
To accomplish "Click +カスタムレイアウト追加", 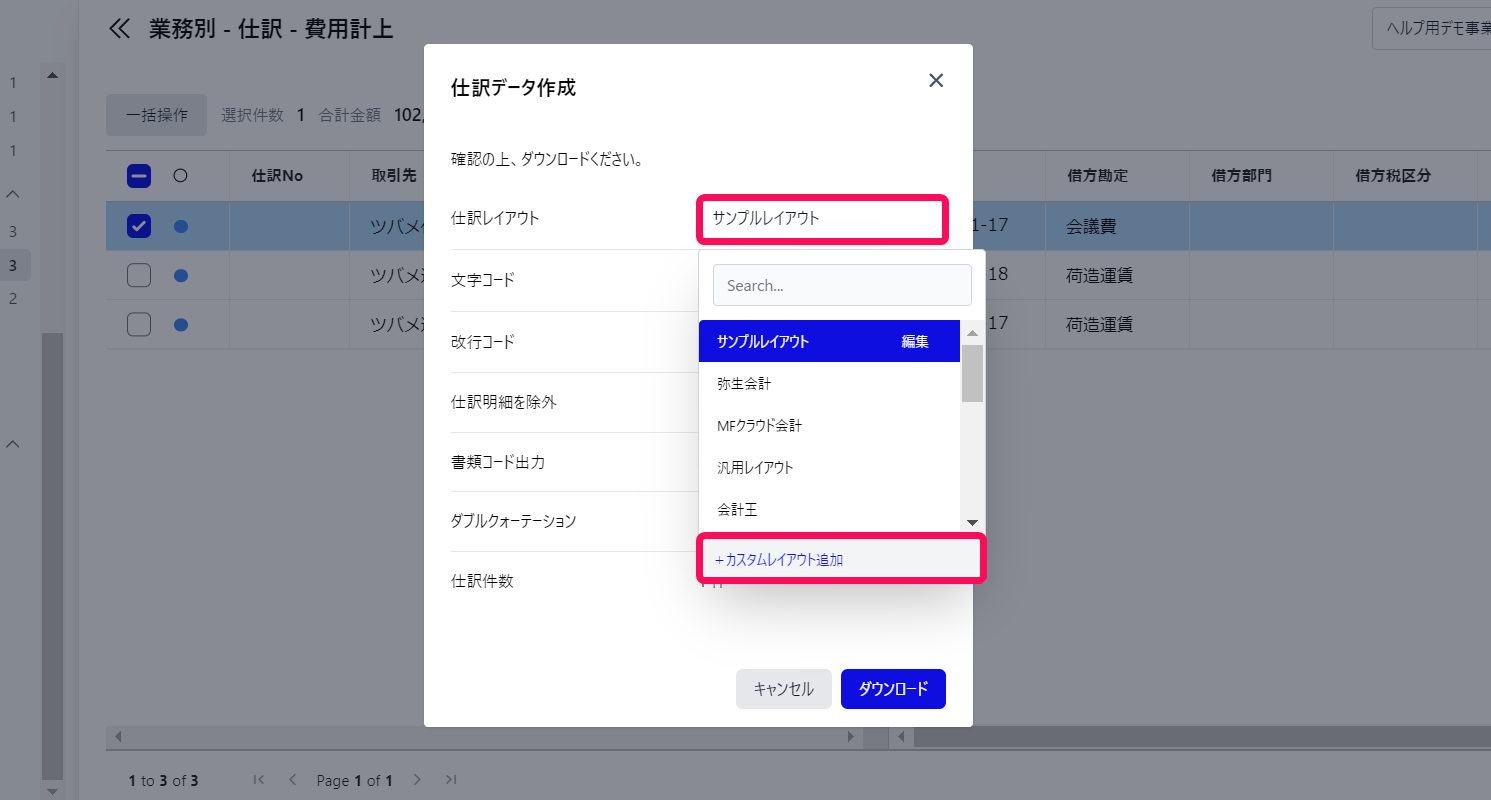I will coord(841,559).
